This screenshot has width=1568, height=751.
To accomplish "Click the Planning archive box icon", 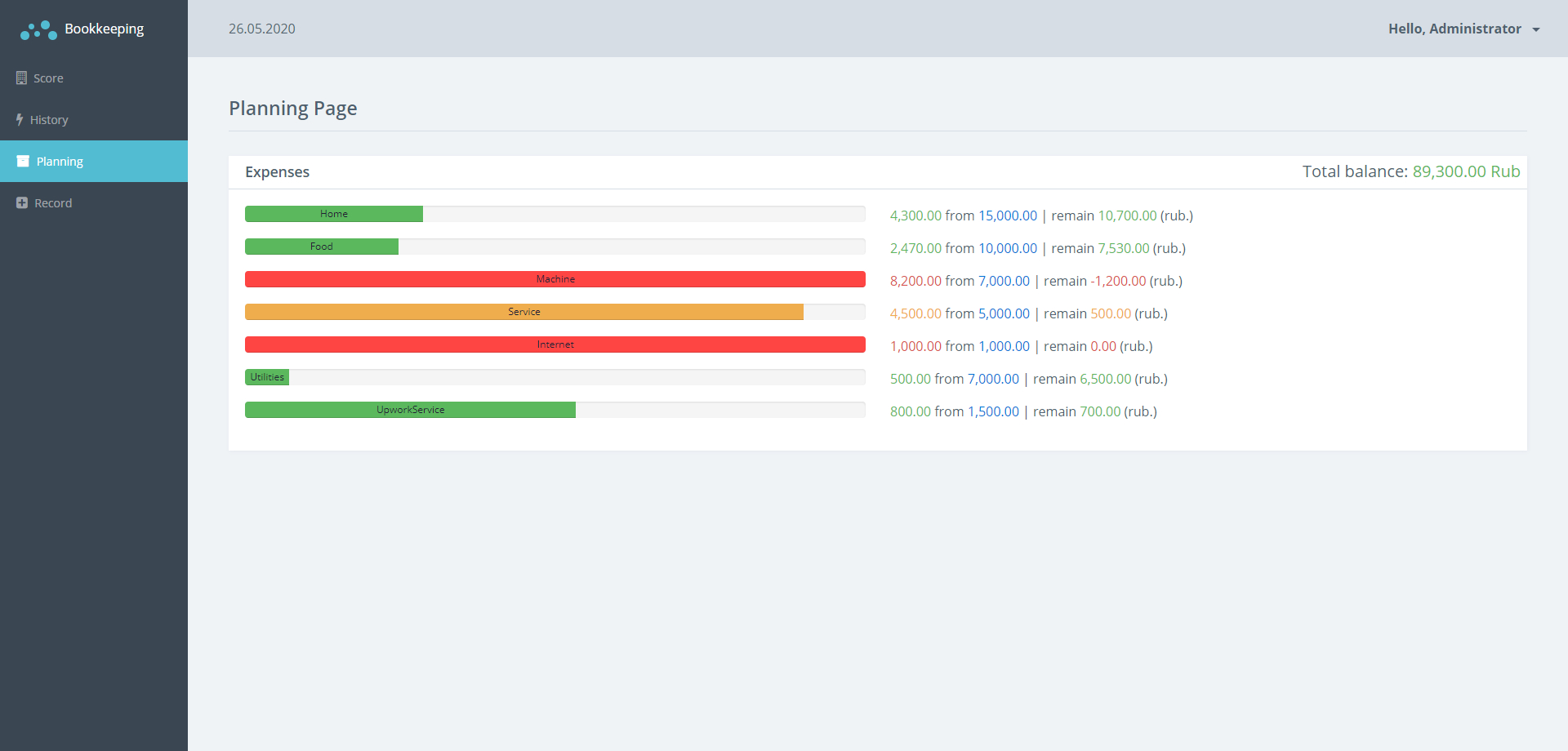I will coord(23,162).
